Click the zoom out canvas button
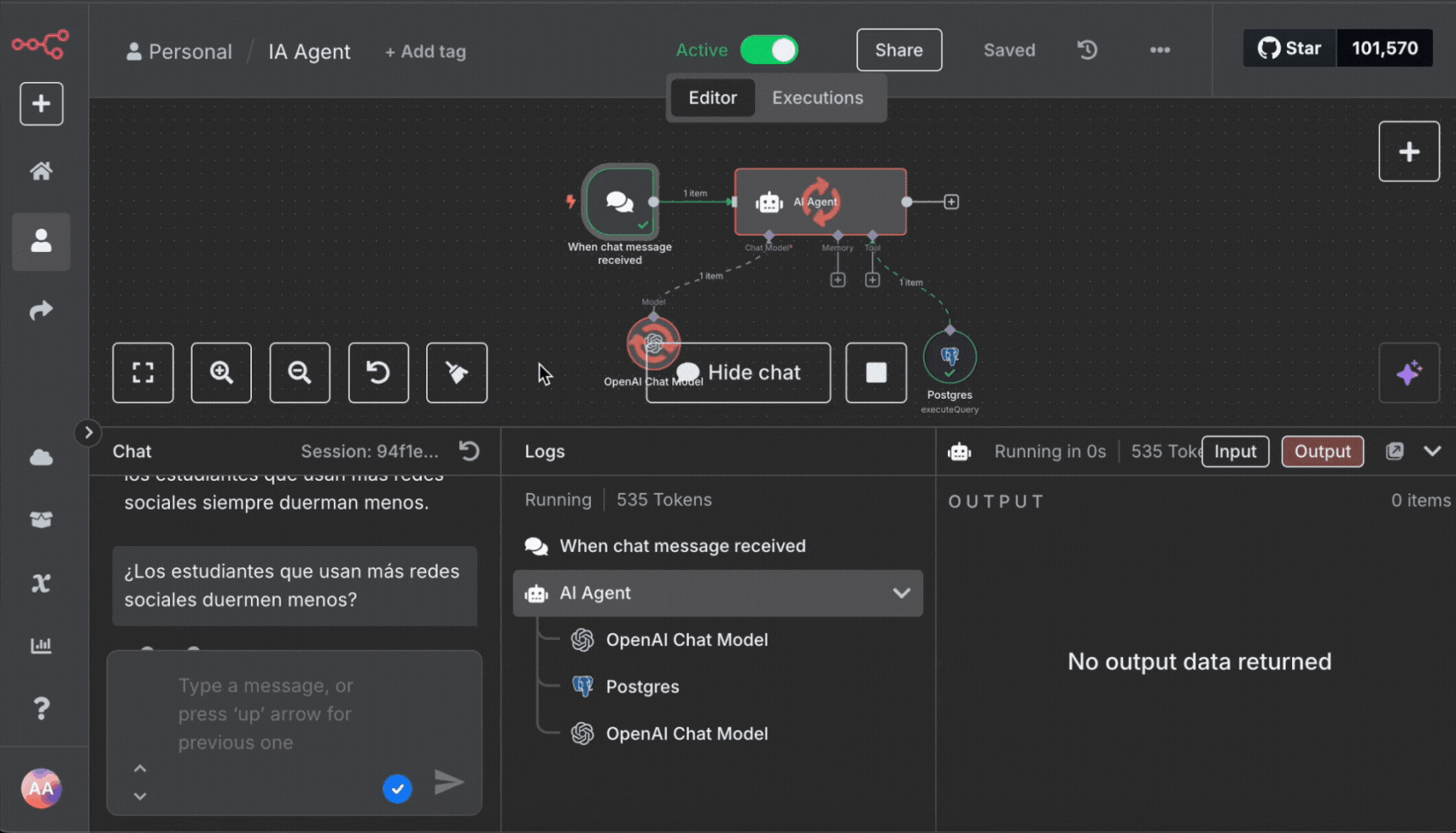Image resolution: width=1456 pixels, height=833 pixels. click(299, 372)
